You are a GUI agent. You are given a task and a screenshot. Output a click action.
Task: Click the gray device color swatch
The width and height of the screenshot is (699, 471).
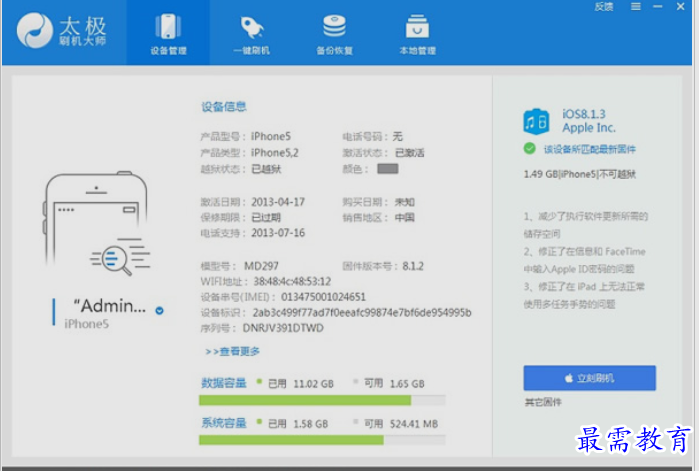pyautogui.click(x=388, y=169)
